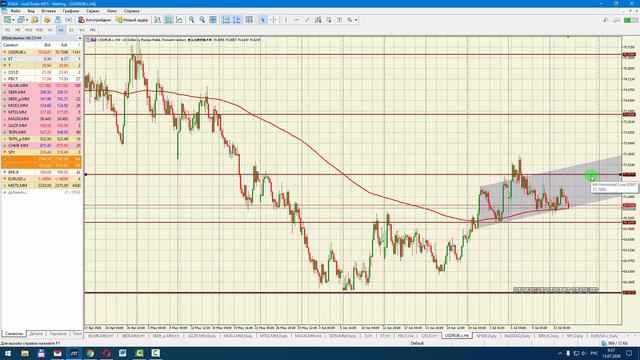Open the shapes objects dropdown arrow
This screenshot has width=640, height=360.
(356, 20)
